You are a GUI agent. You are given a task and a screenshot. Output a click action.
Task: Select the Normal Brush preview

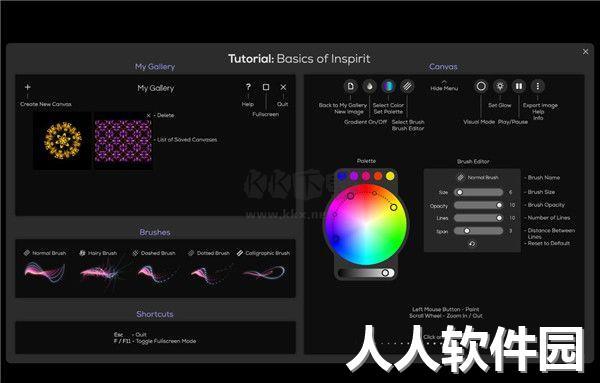pyautogui.click(x=45, y=272)
